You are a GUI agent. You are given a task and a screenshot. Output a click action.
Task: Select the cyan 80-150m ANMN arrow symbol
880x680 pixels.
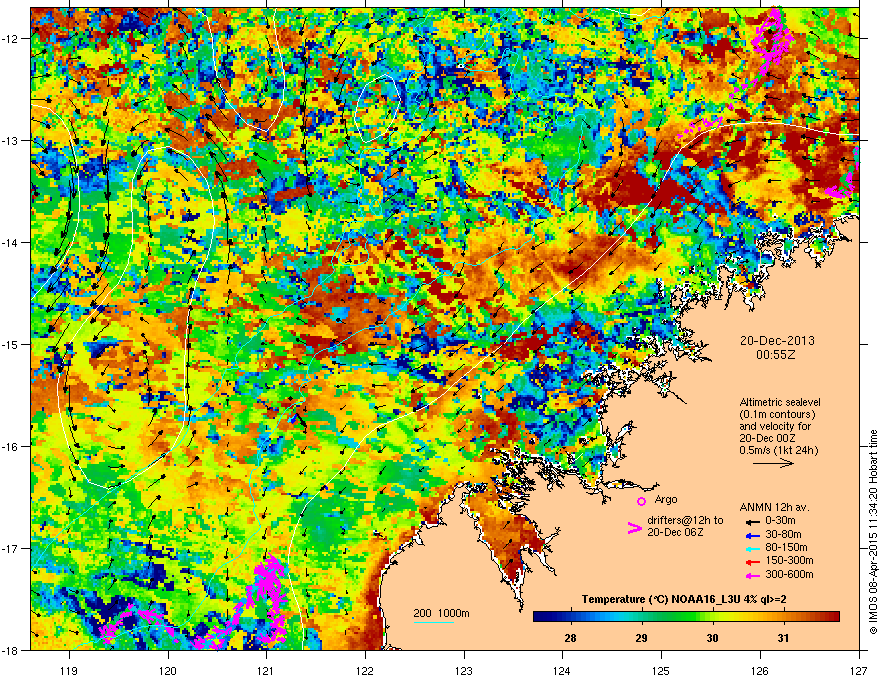[x=752, y=548]
